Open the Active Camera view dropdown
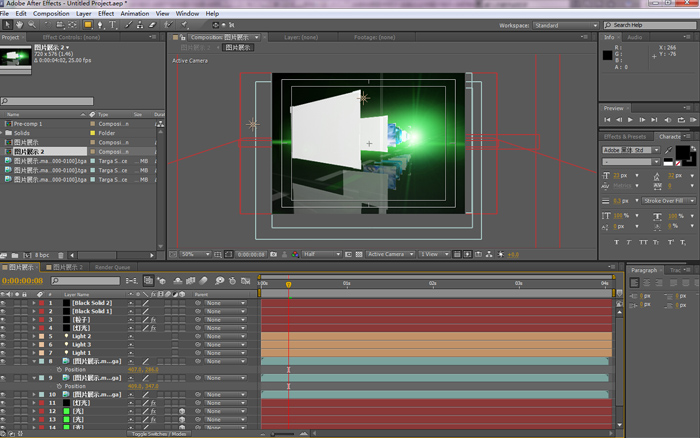 point(389,254)
